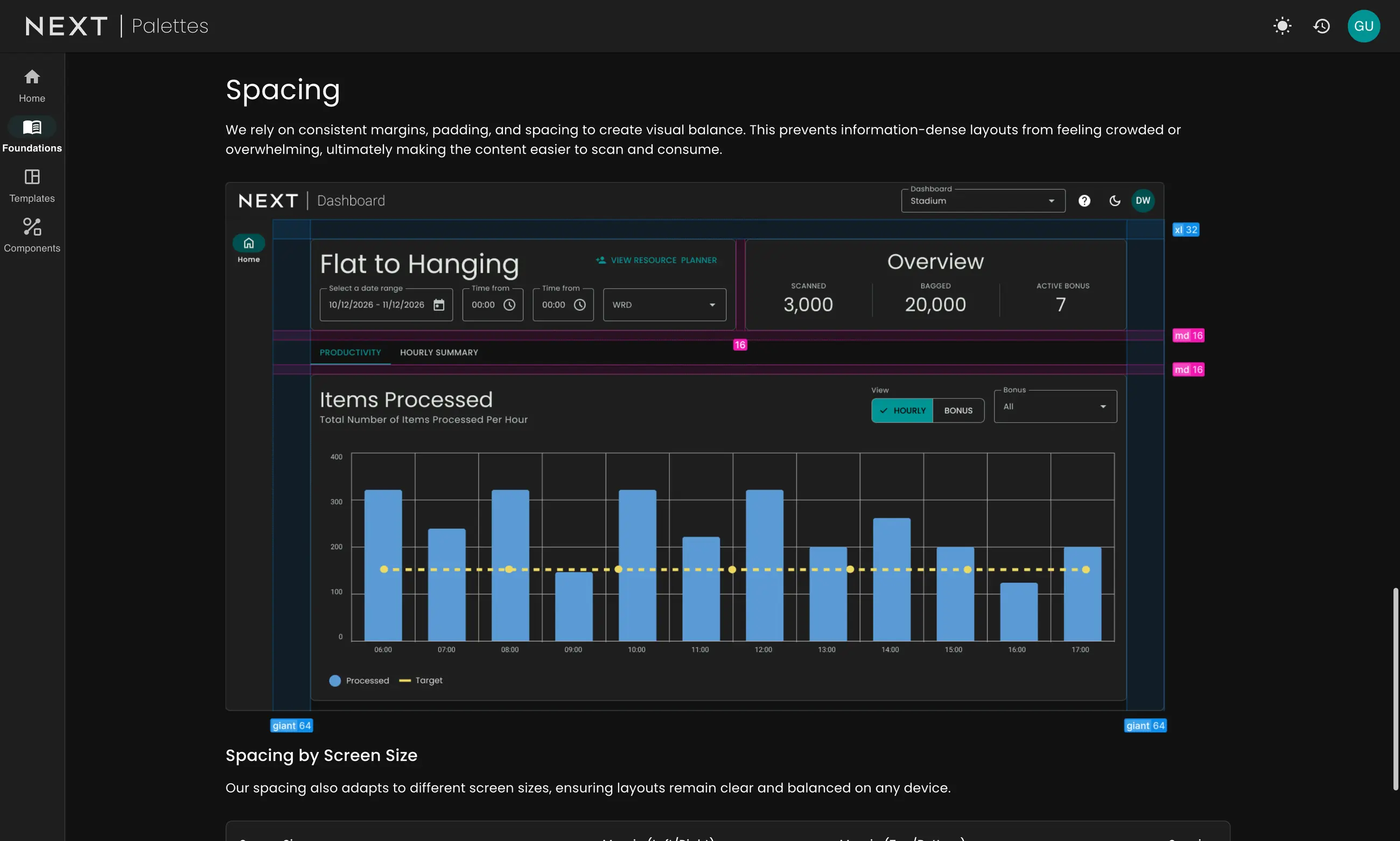Expand the Dashboard Stadium dropdown

click(983, 200)
